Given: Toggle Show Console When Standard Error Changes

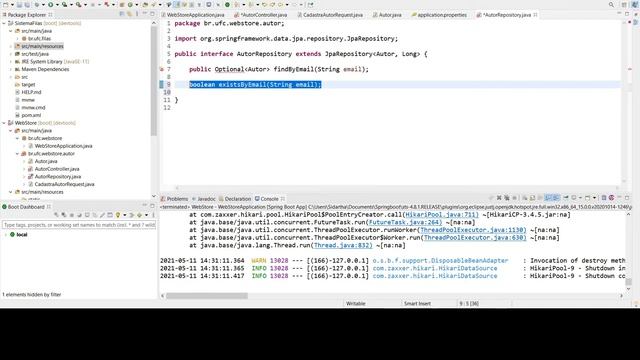Looking at the screenshot, I should click(x=556, y=198).
